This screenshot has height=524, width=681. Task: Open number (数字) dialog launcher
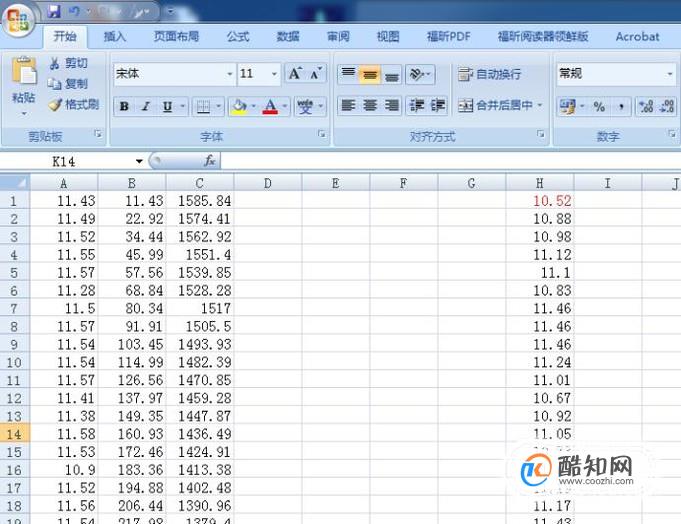tap(671, 134)
